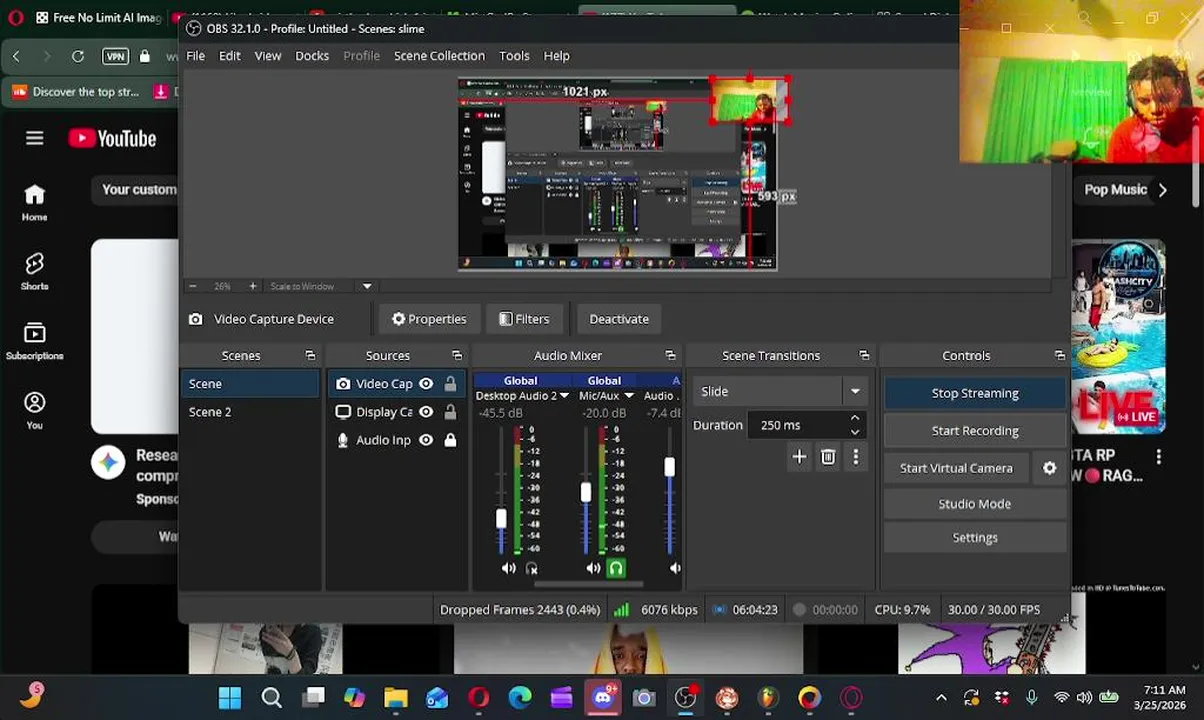This screenshot has height=720, width=1204.
Task: Click Stop Streaming button
Action: [x=975, y=393]
